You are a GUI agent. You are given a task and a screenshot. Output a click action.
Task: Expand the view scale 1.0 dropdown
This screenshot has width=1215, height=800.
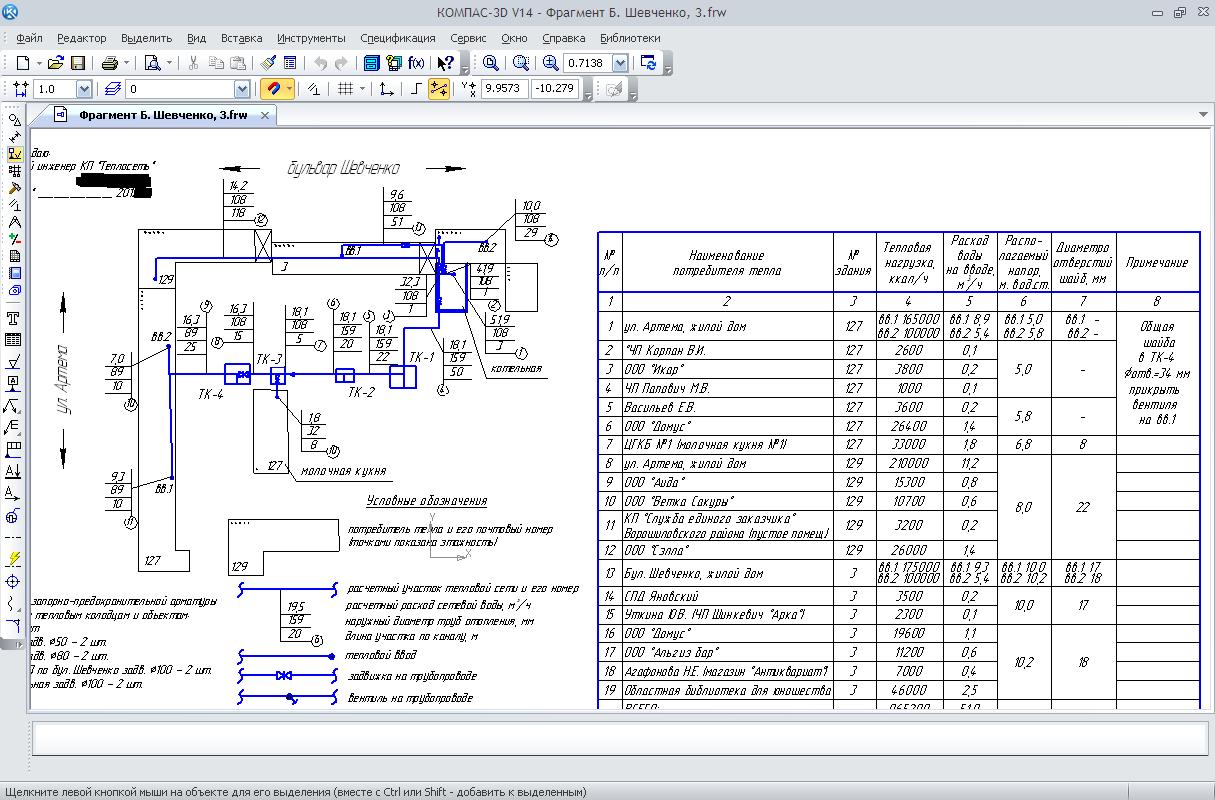[x=83, y=89]
